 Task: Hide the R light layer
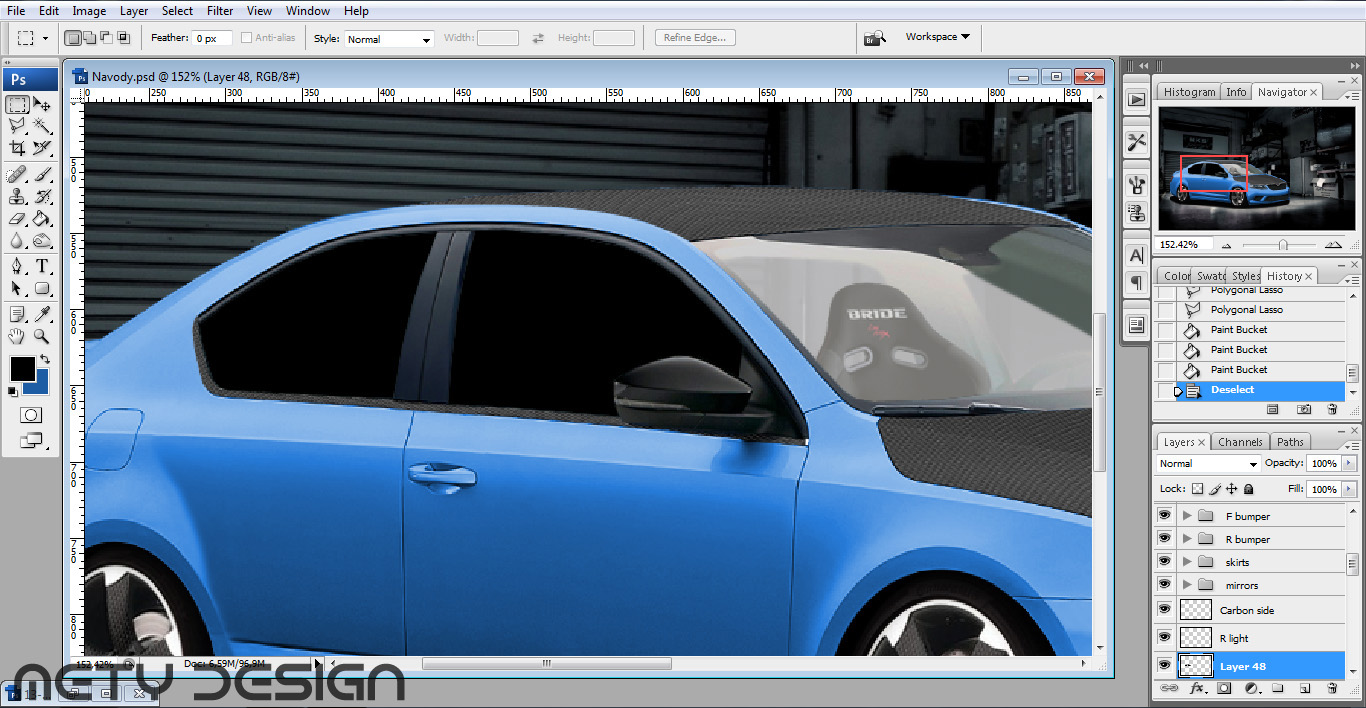1164,638
